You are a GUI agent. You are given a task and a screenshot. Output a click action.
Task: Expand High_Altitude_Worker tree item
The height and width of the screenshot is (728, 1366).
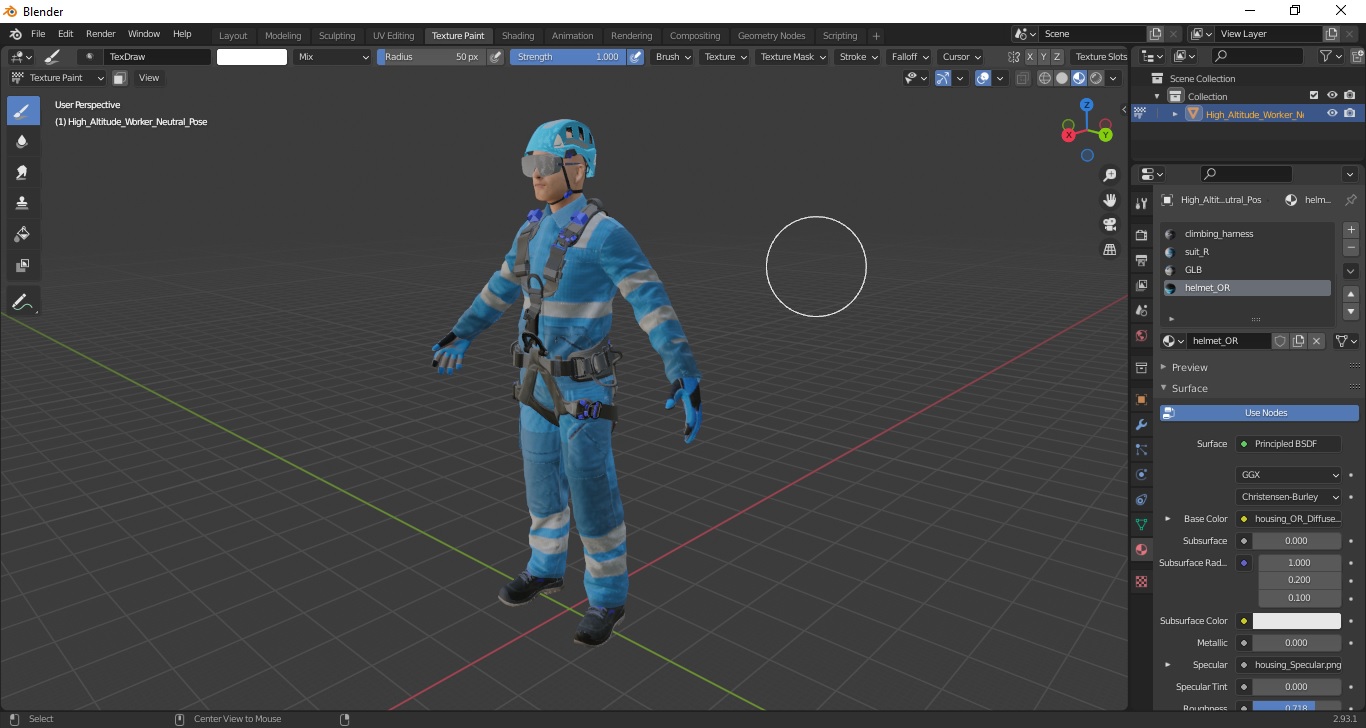click(1175, 114)
